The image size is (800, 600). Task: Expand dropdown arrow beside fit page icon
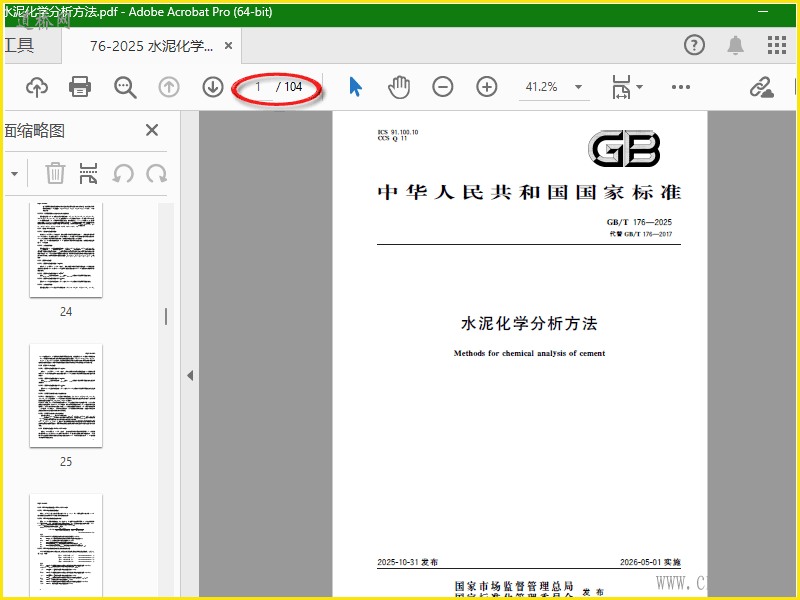click(x=639, y=87)
